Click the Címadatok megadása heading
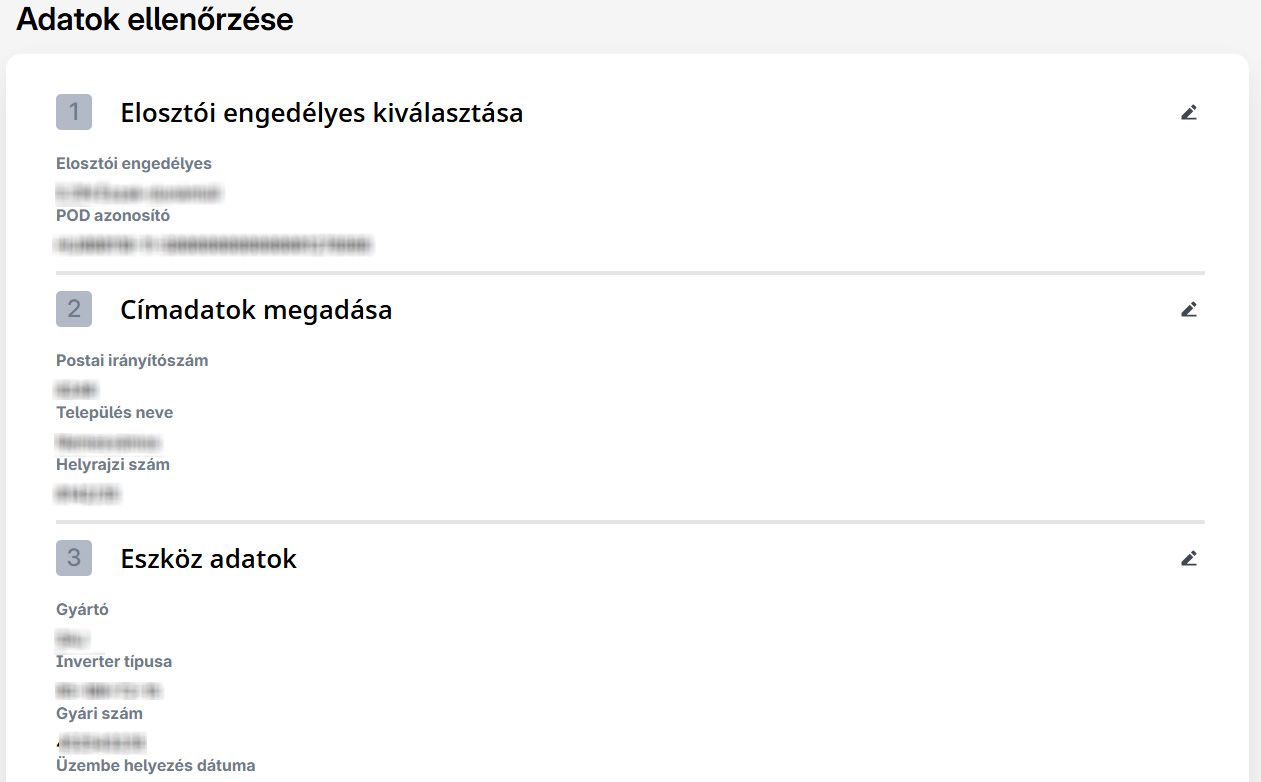This screenshot has width=1261, height=782. pos(256,310)
